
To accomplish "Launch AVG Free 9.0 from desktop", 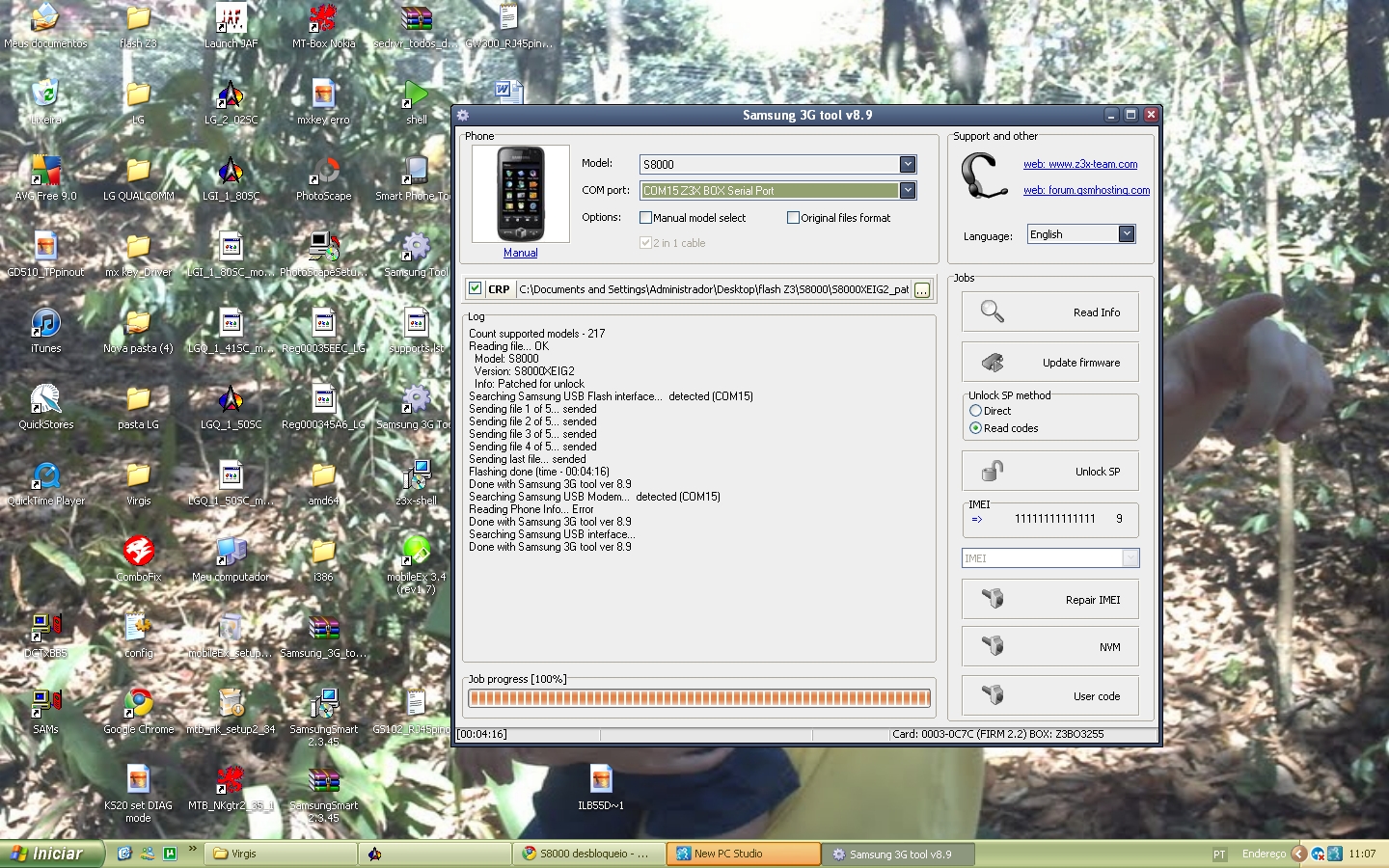I will pyautogui.click(x=45, y=178).
